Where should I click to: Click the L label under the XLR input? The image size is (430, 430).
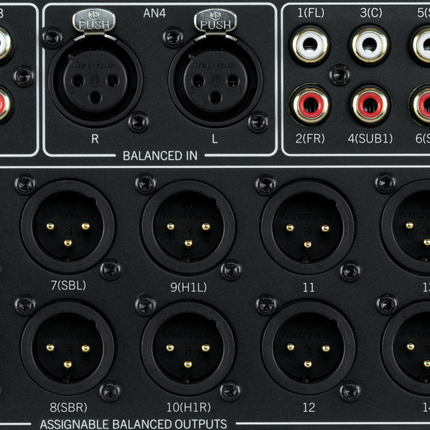215,139
